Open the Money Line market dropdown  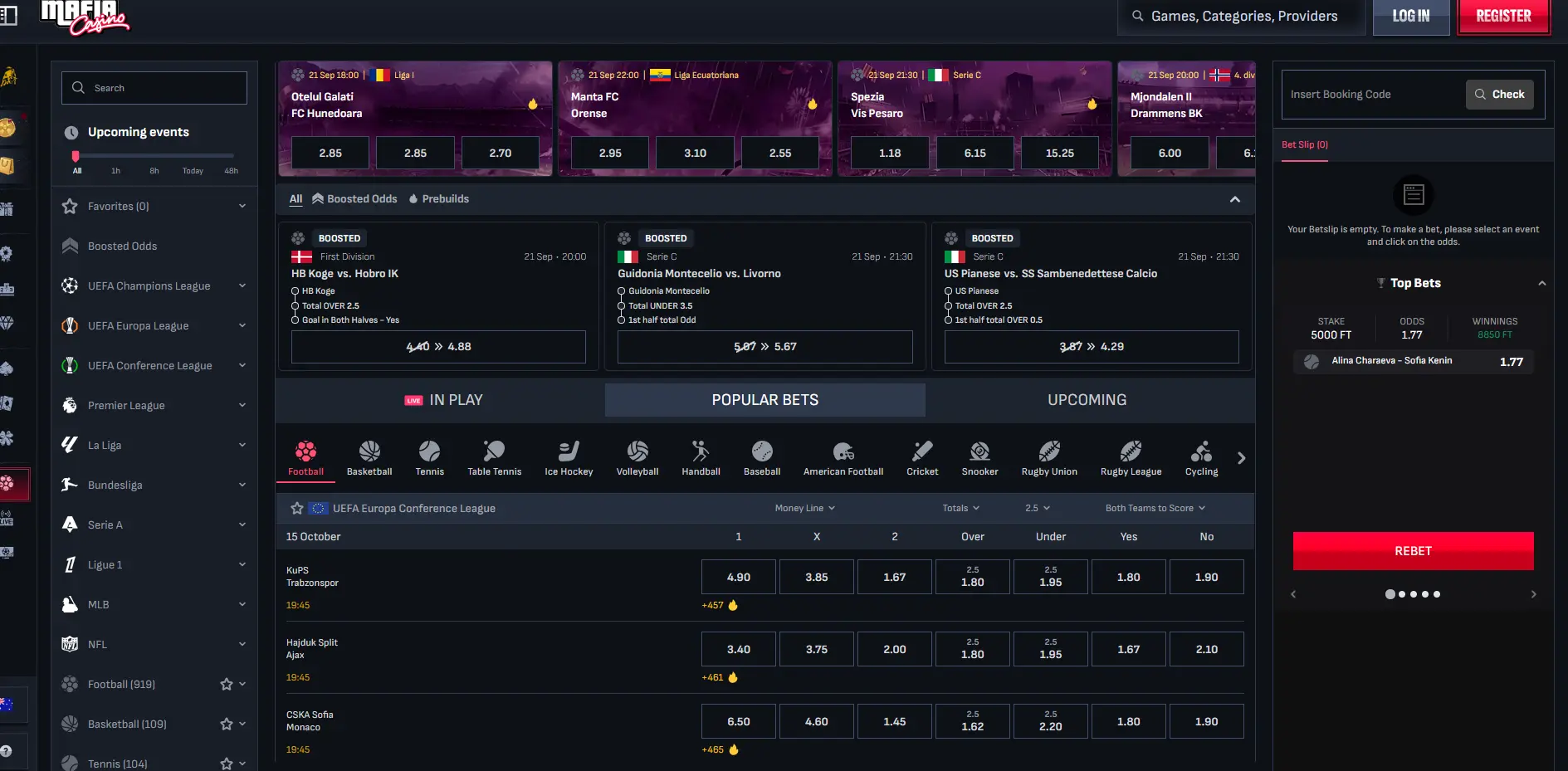(804, 508)
